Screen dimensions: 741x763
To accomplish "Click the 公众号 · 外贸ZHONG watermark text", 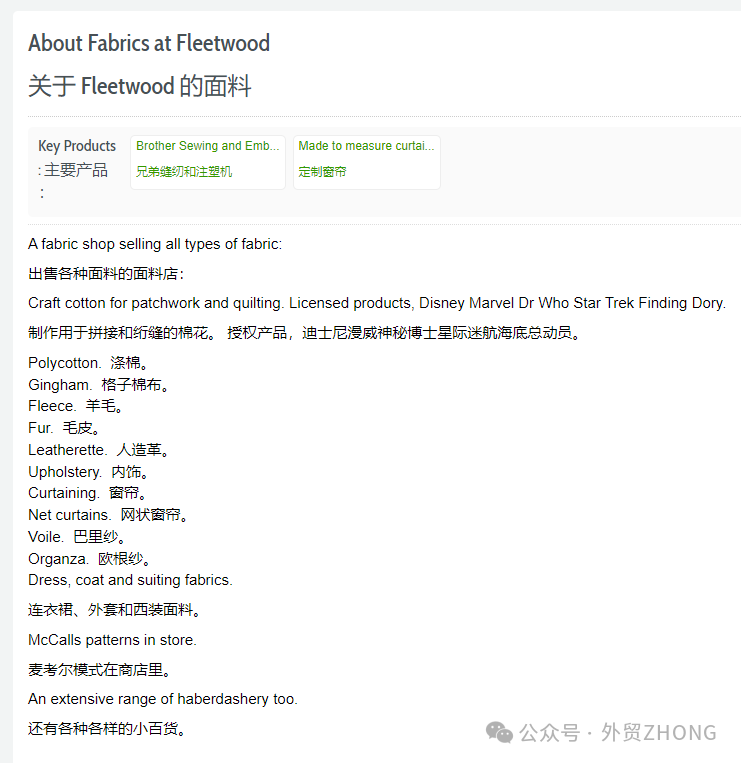I will pyautogui.click(x=618, y=733).
